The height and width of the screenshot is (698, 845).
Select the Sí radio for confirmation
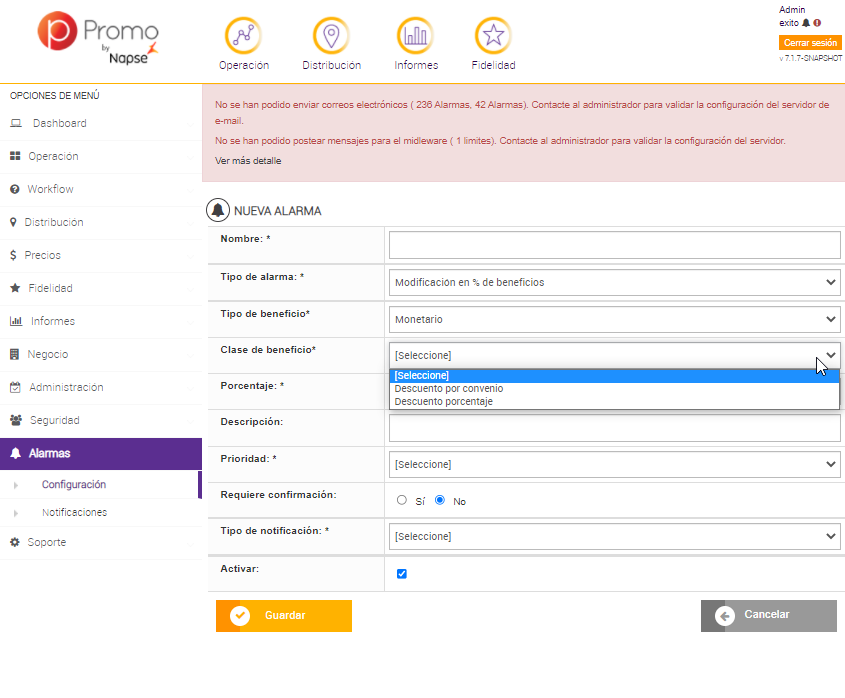click(402, 500)
